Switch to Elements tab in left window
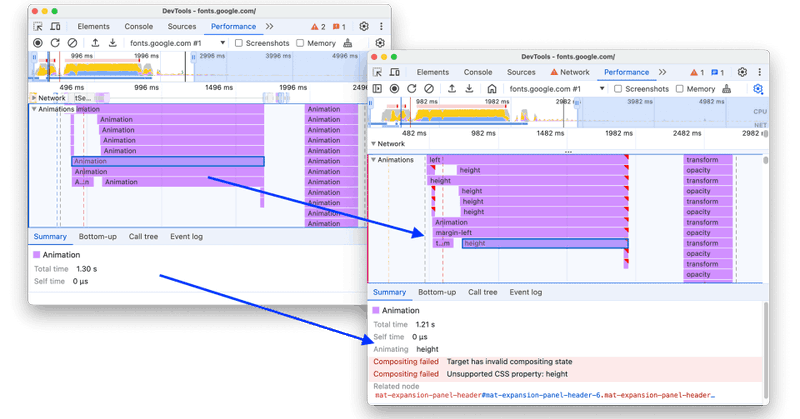 click(93, 27)
